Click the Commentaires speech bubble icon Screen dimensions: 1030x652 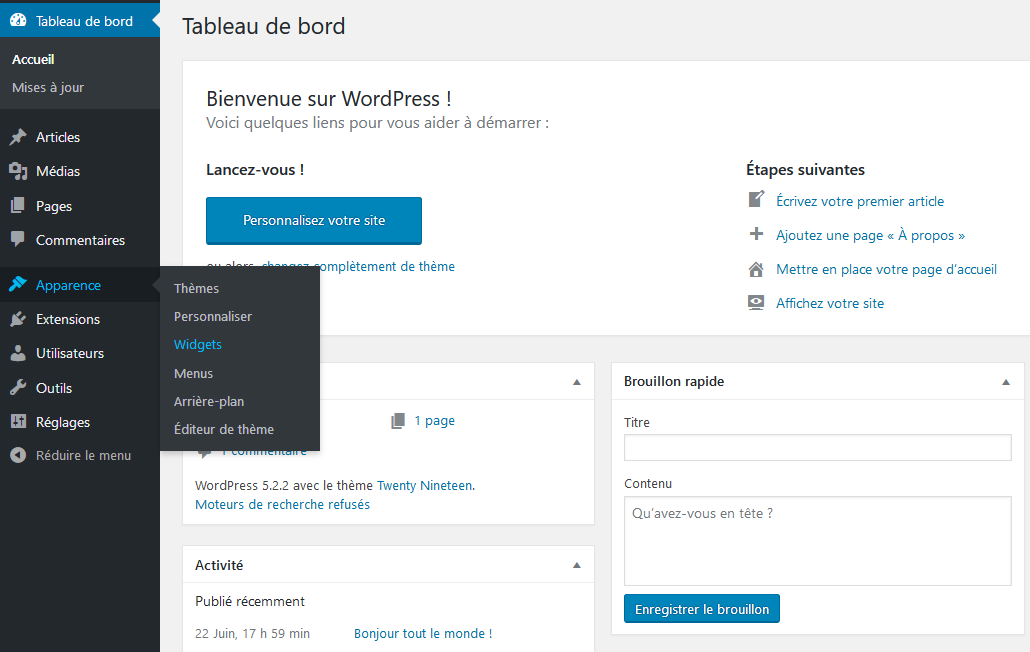click(18, 240)
